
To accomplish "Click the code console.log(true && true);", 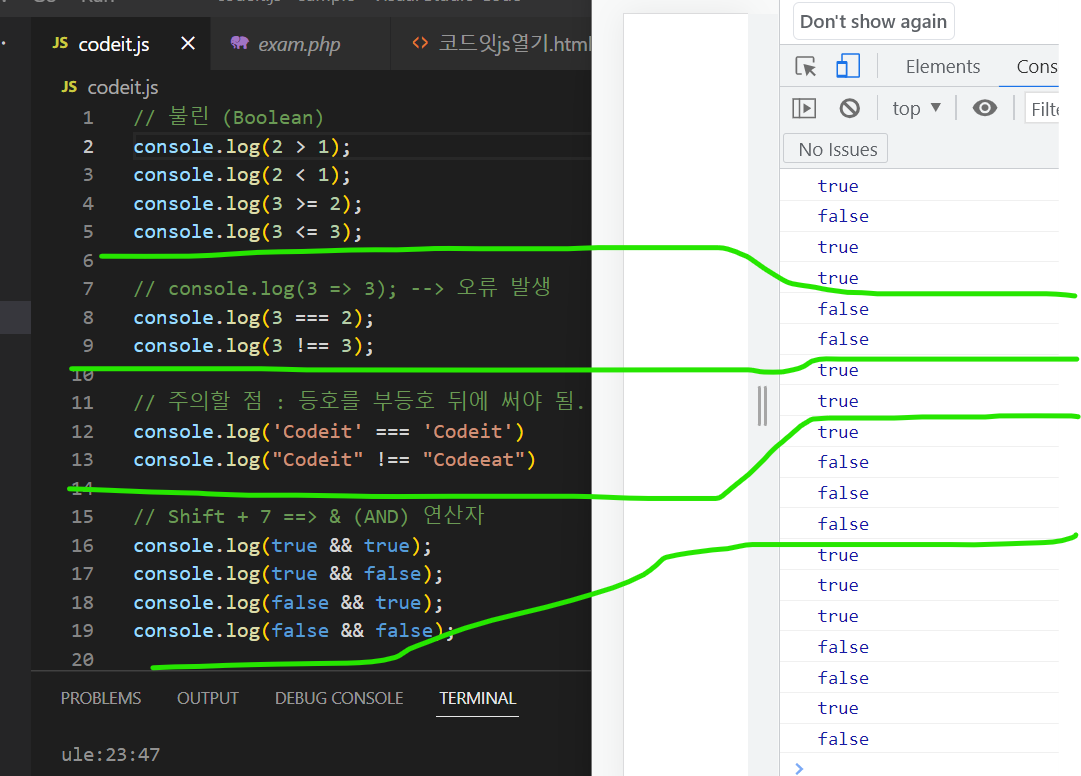I will [x=282, y=546].
